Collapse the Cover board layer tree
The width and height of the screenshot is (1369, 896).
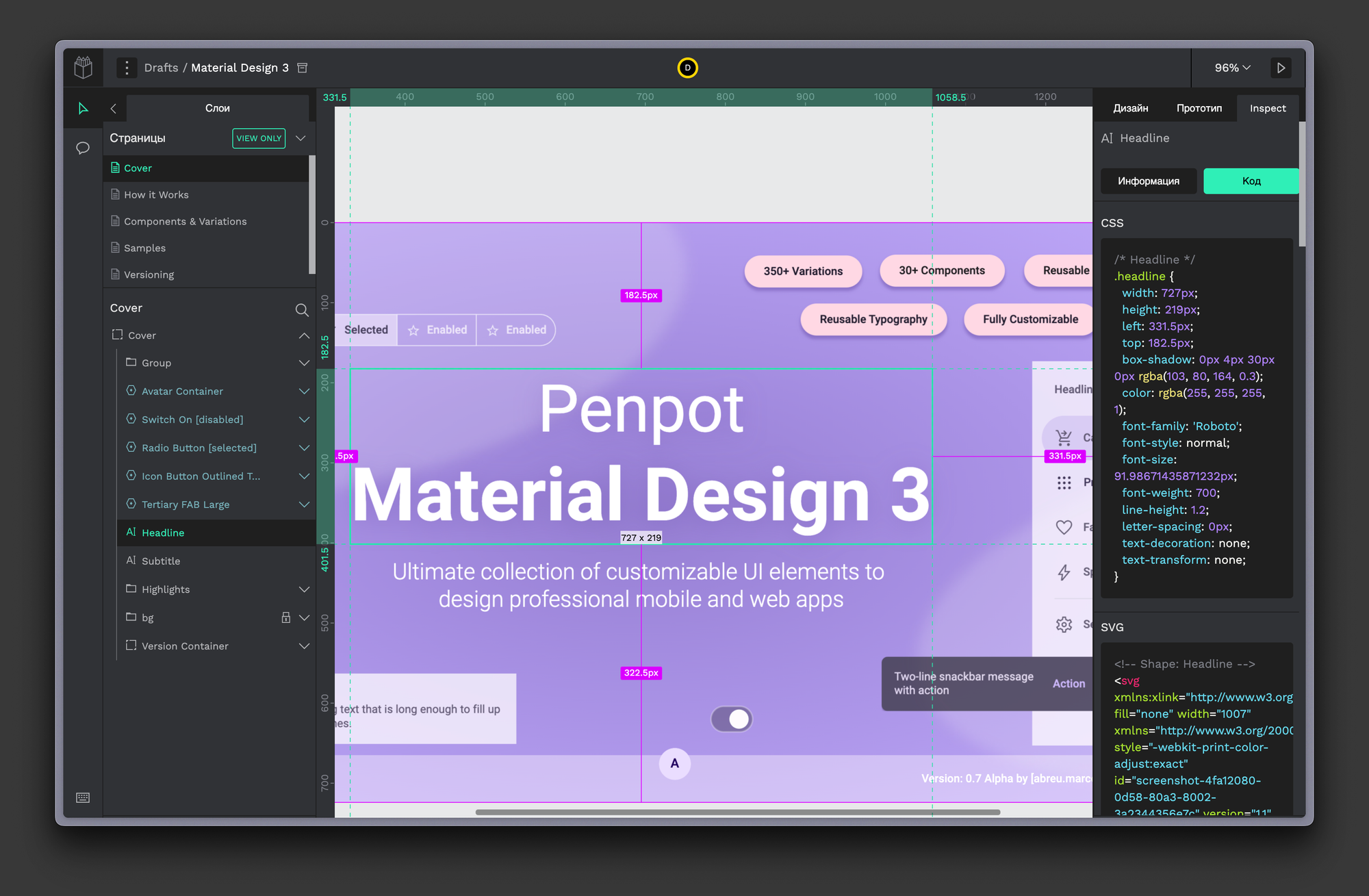click(304, 335)
